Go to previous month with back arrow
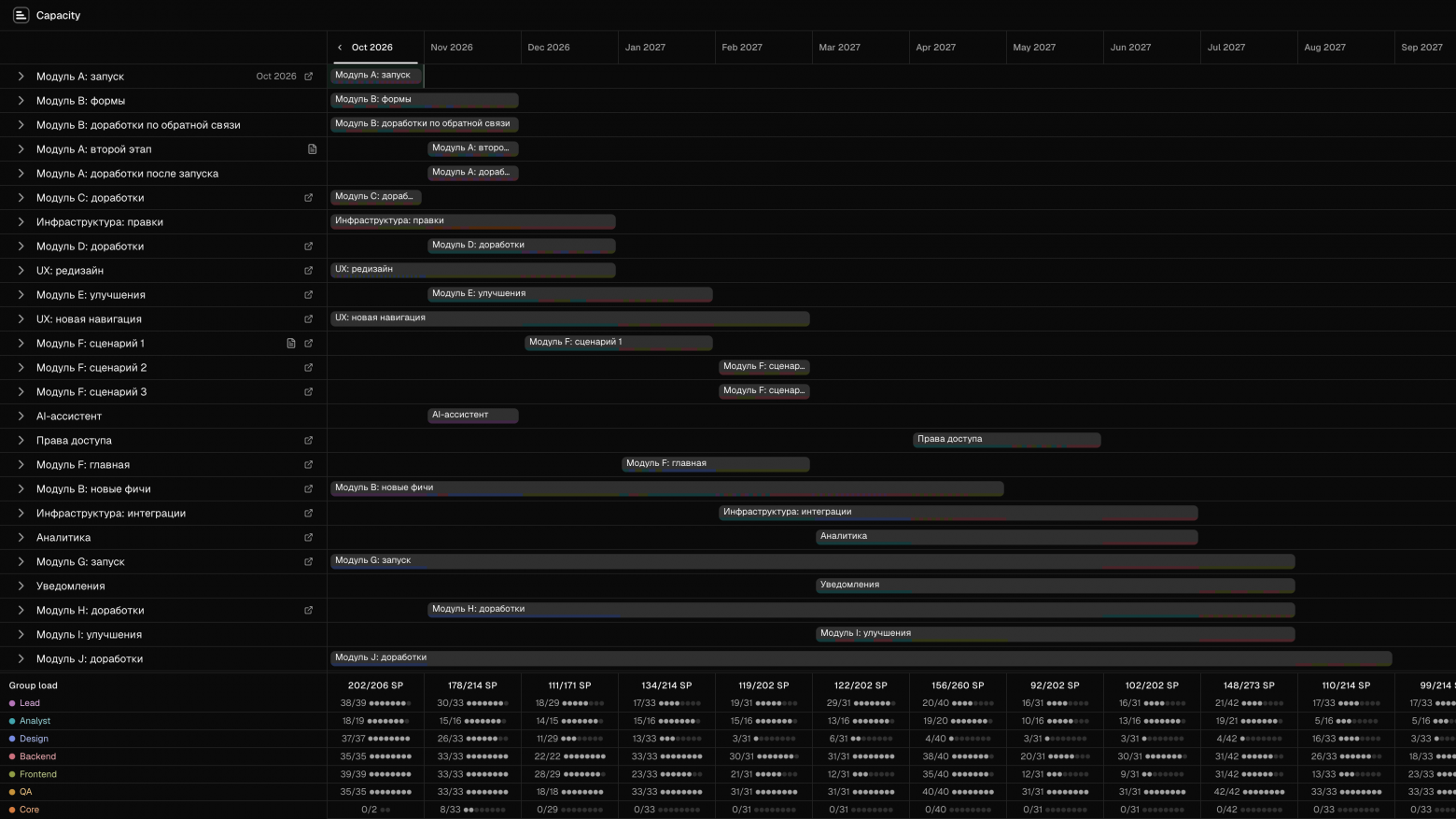 pyautogui.click(x=340, y=48)
